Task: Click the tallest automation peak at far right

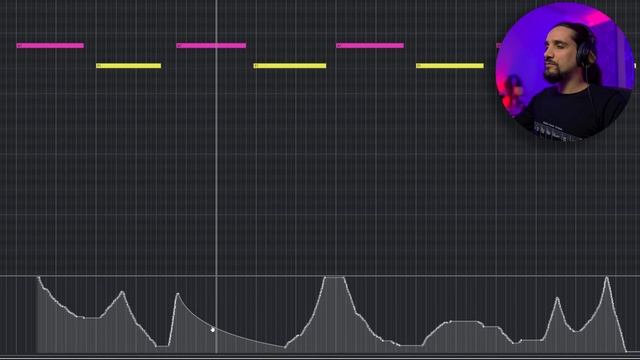Action: click(607, 278)
